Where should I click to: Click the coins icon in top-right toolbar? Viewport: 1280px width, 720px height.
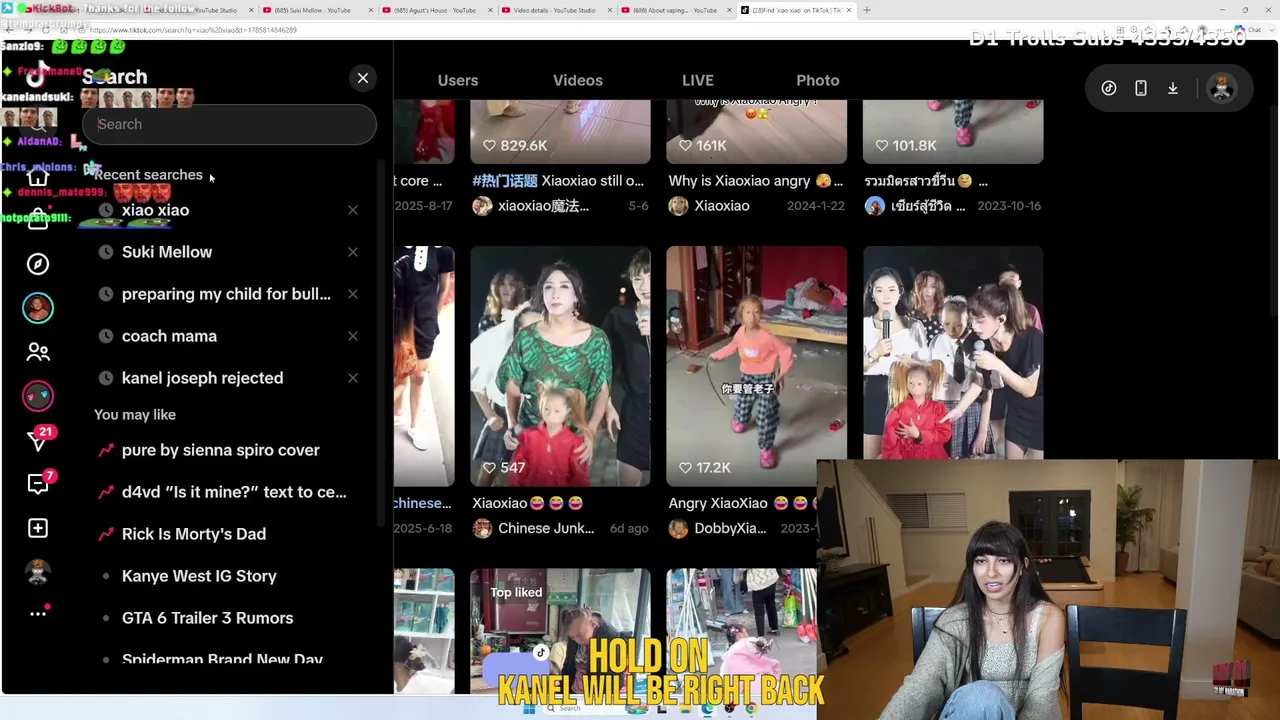pos(1109,88)
